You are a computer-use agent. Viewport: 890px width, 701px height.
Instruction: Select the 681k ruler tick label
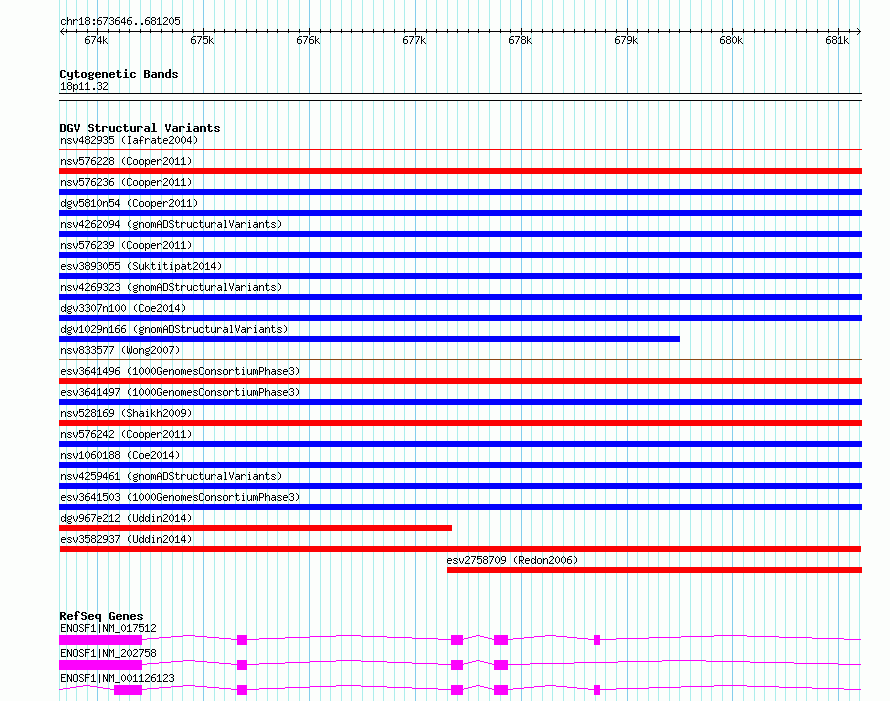tap(837, 40)
